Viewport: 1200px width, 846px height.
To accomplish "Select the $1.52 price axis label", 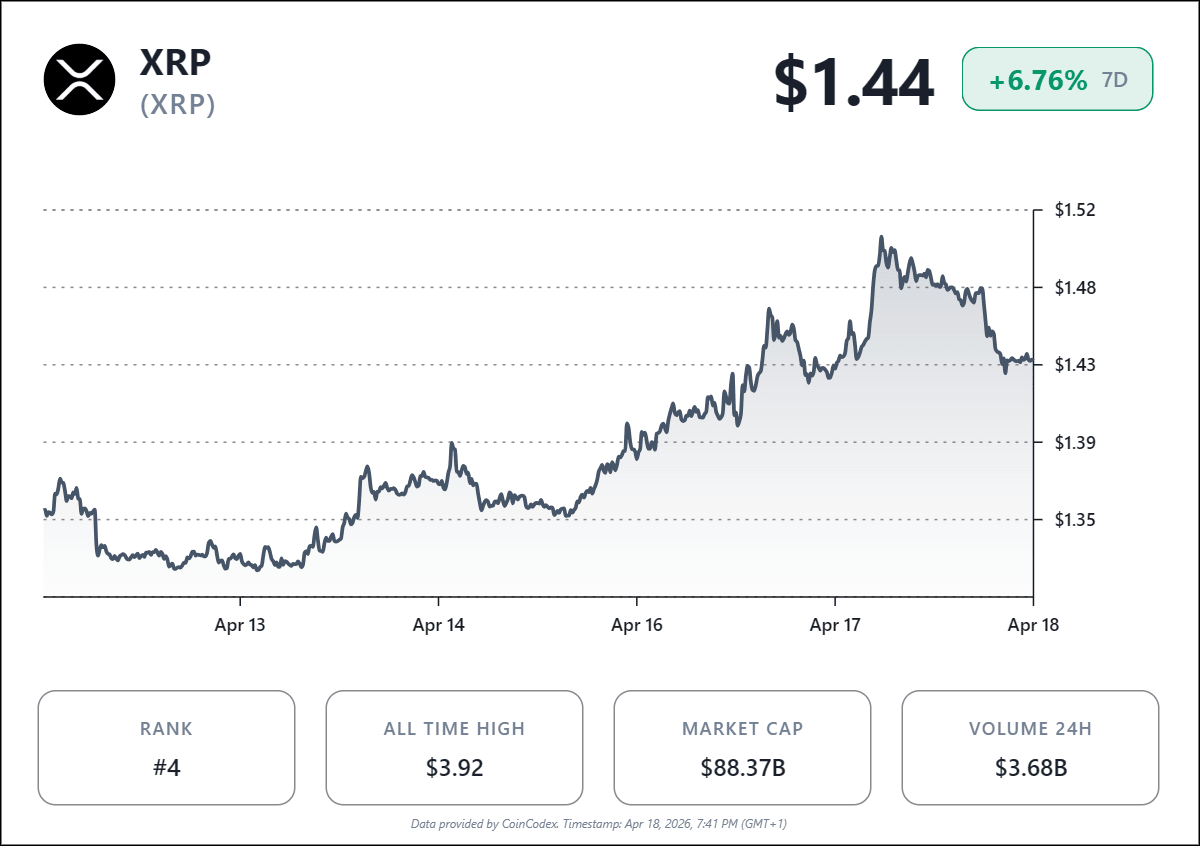I will coord(1076,210).
